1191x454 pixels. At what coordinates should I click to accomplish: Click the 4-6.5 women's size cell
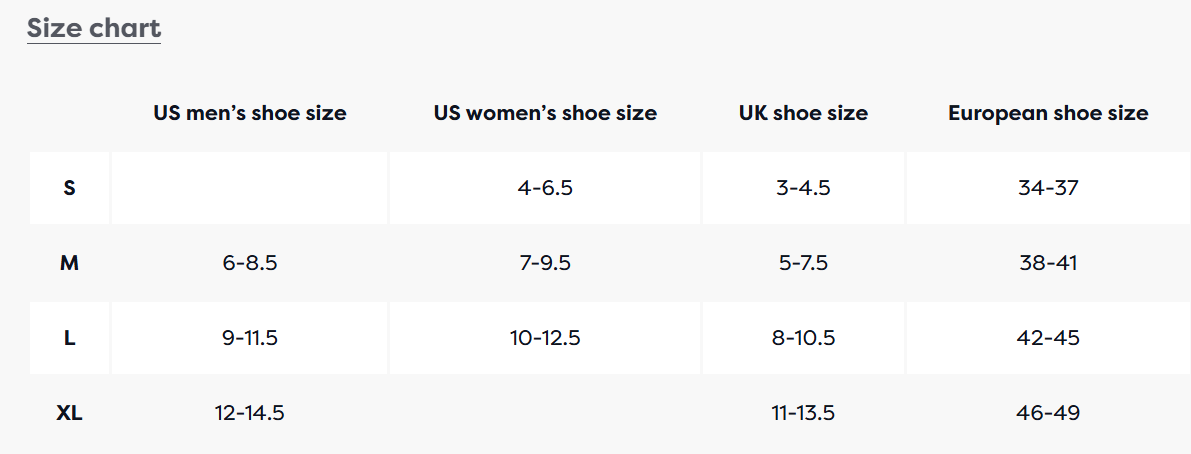pyautogui.click(x=545, y=188)
